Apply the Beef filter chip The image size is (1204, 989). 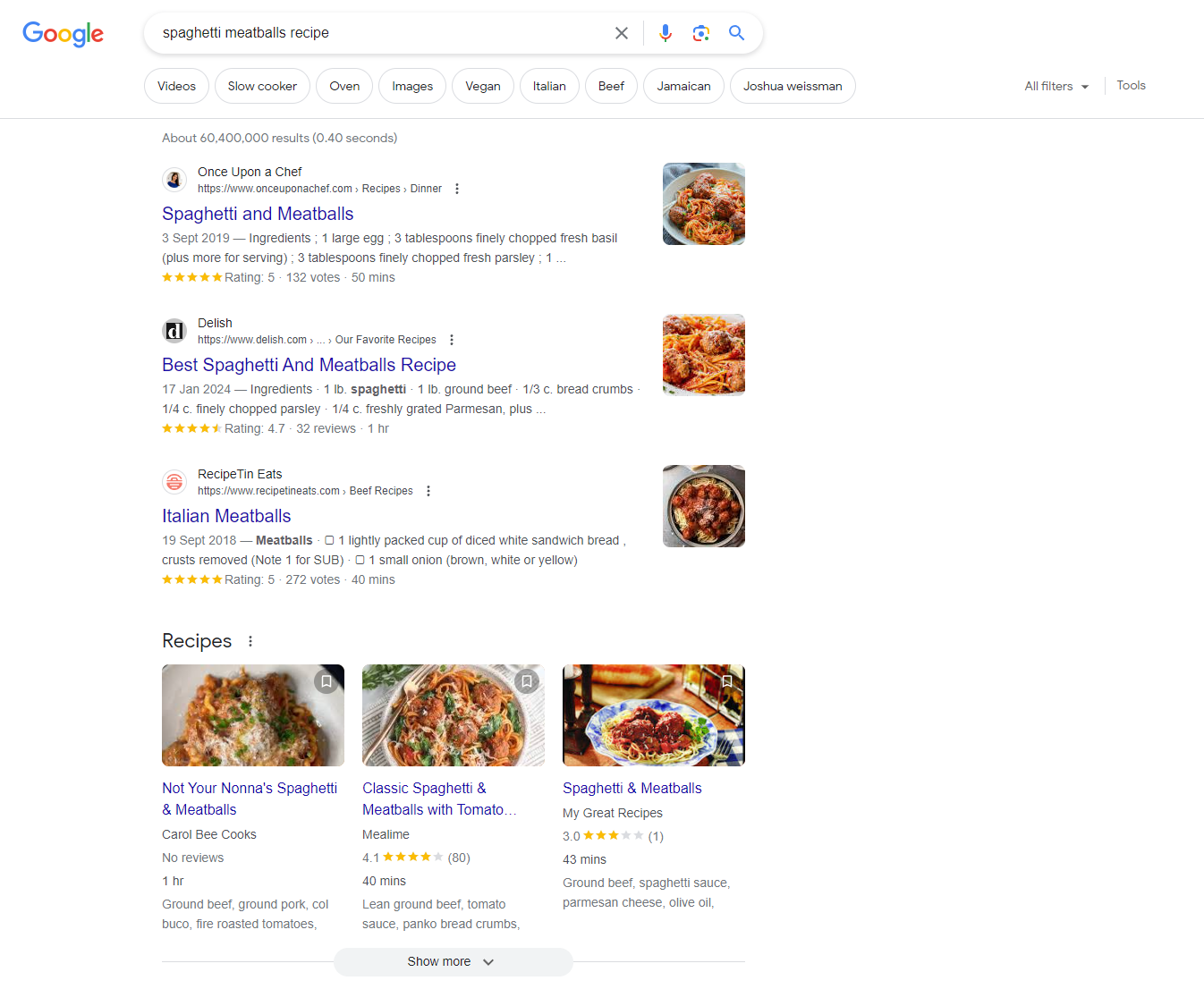pyautogui.click(x=611, y=86)
